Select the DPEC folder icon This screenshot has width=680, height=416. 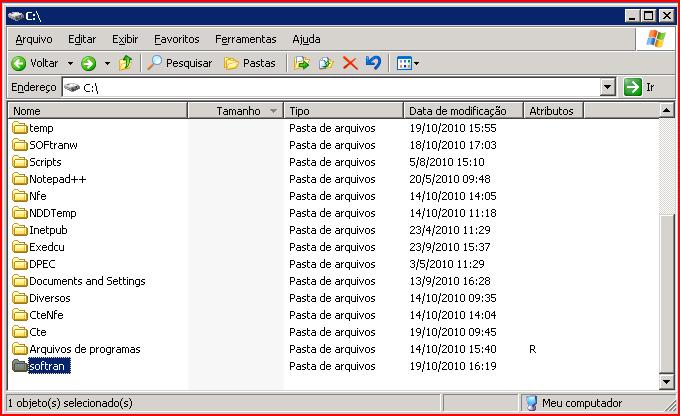(x=20, y=264)
